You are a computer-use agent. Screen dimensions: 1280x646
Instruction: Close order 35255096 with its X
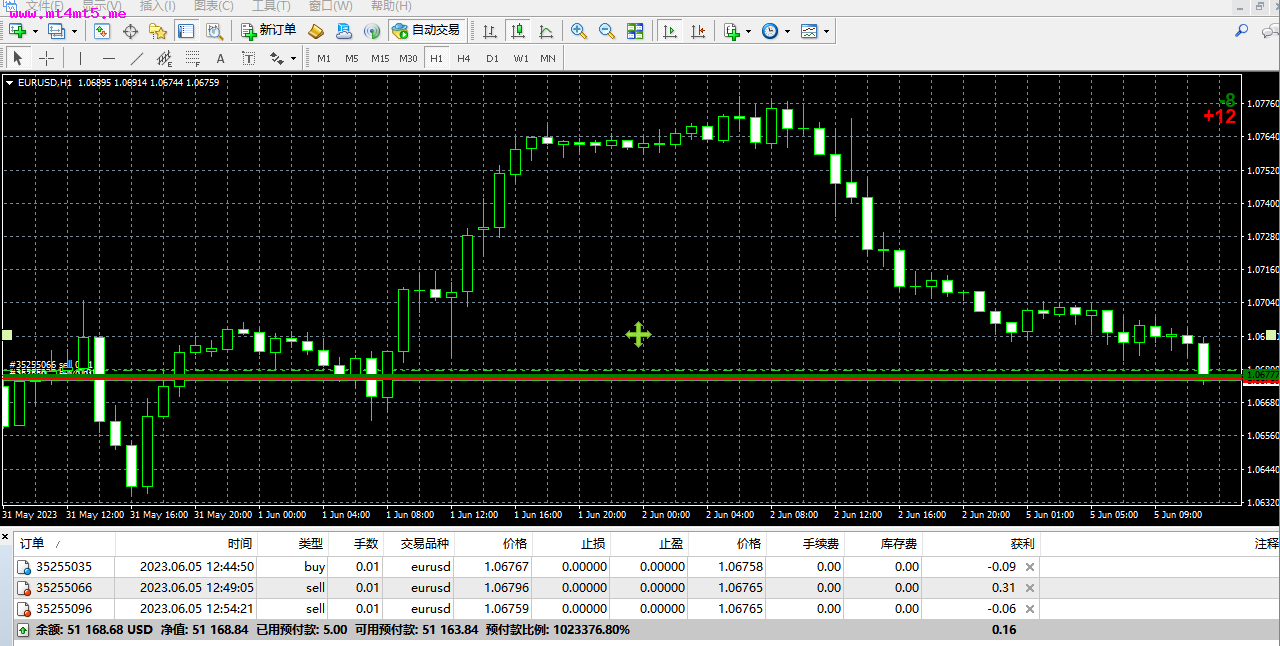(1030, 609)
